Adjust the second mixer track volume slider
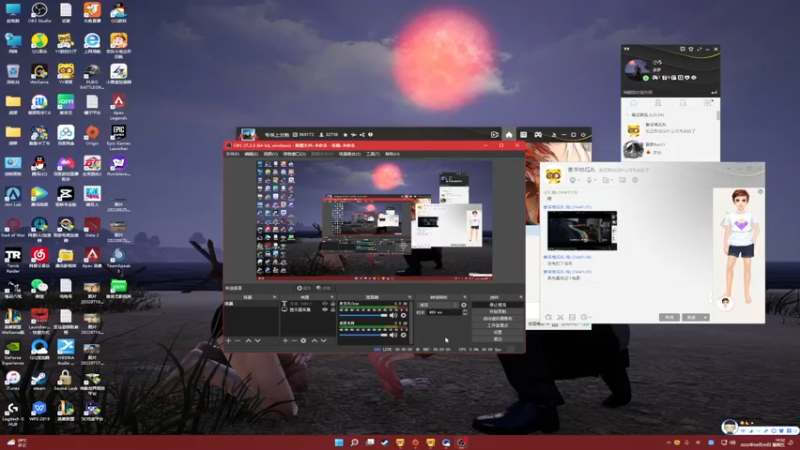The height and width of the screenshot is (450, 800). coord(363,335)
